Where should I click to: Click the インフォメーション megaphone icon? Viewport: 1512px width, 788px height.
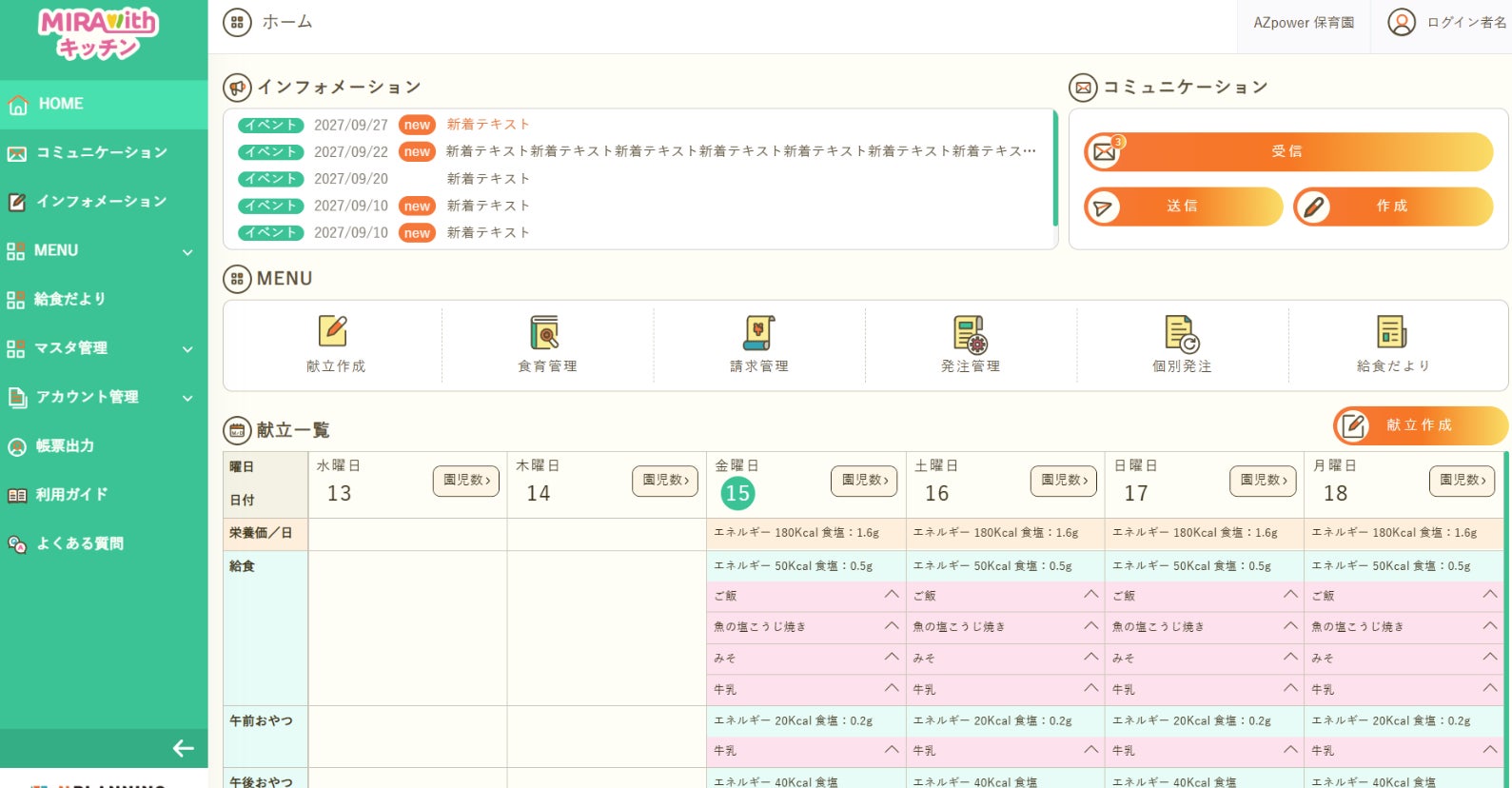[x=237, y=88]
